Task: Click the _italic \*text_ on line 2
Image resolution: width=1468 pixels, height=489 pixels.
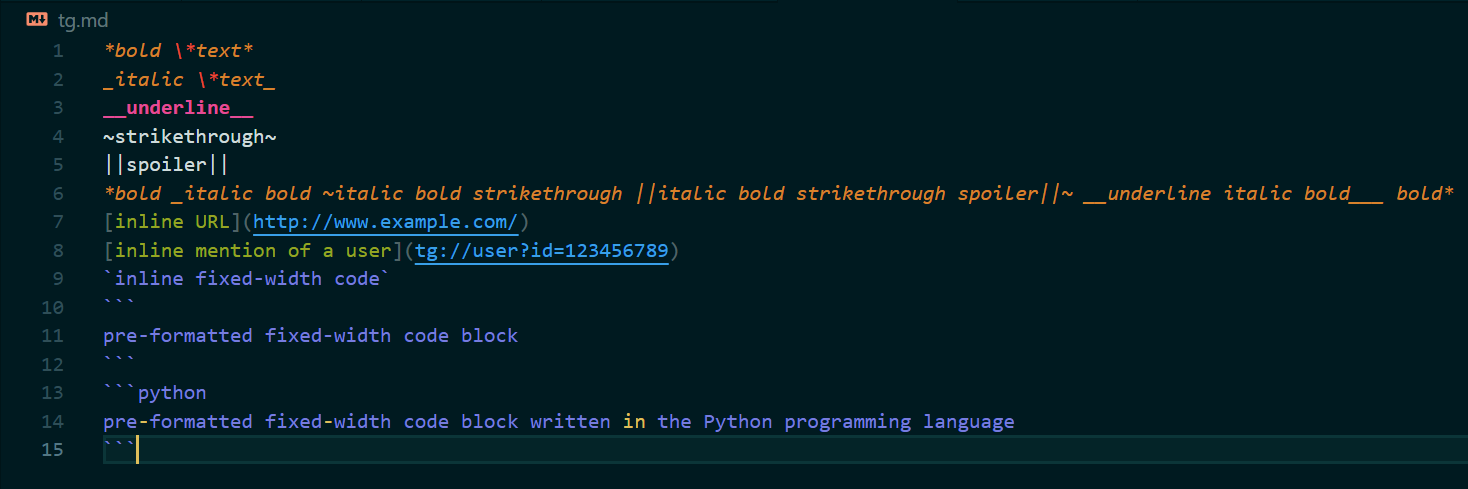Action: coord(189,79)
